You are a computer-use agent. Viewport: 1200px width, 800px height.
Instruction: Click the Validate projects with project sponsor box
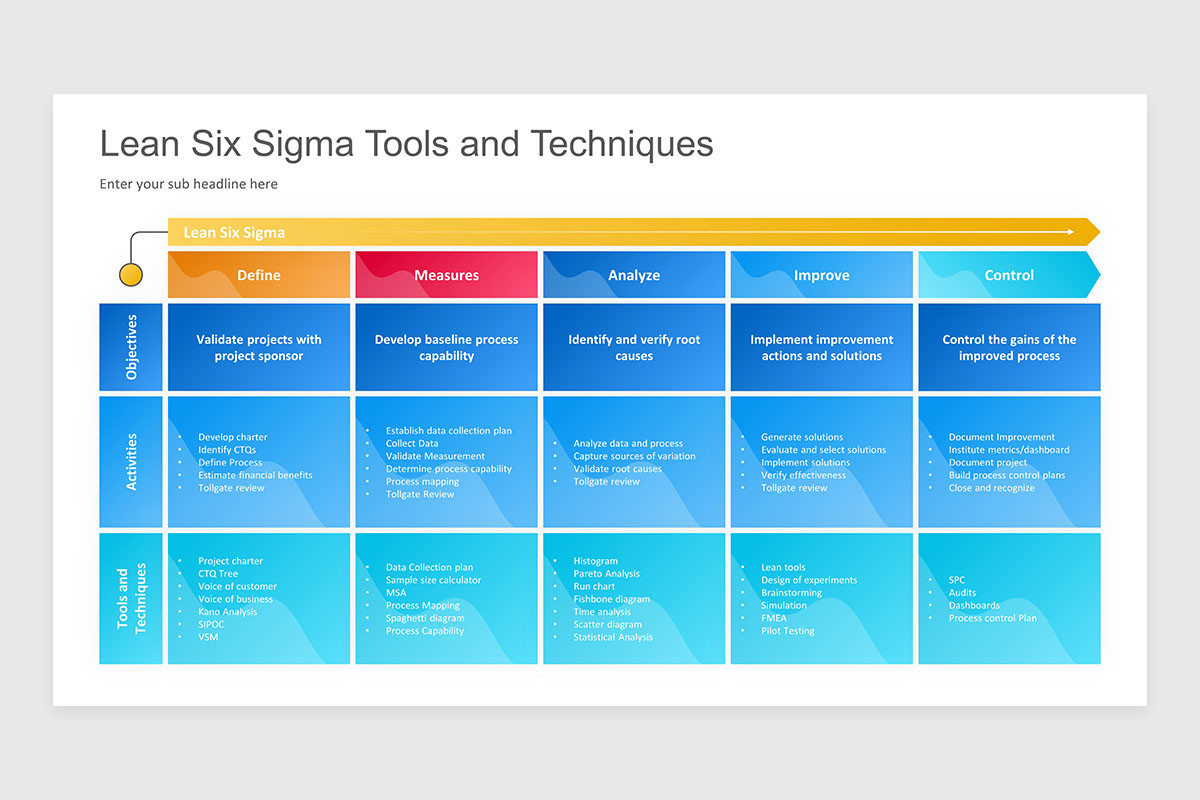click(258, 346)
